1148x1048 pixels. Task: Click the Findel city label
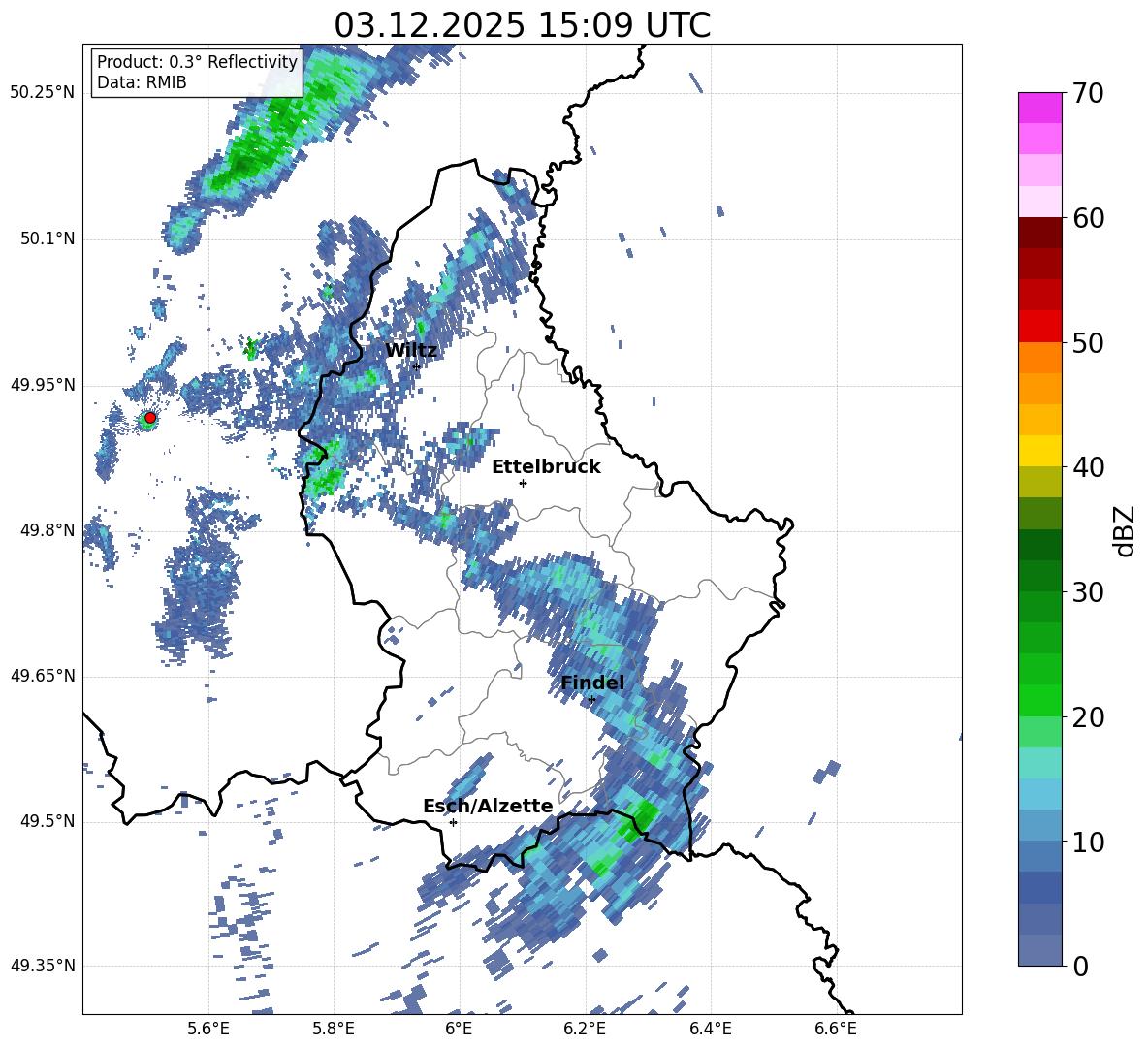point(592,683)
